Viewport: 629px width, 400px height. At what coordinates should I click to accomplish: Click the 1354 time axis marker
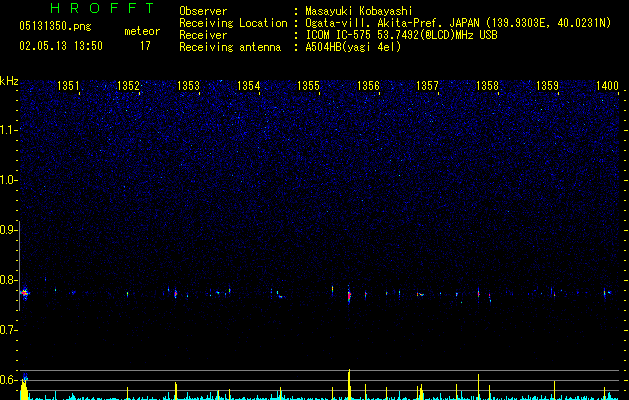point(248,86)
